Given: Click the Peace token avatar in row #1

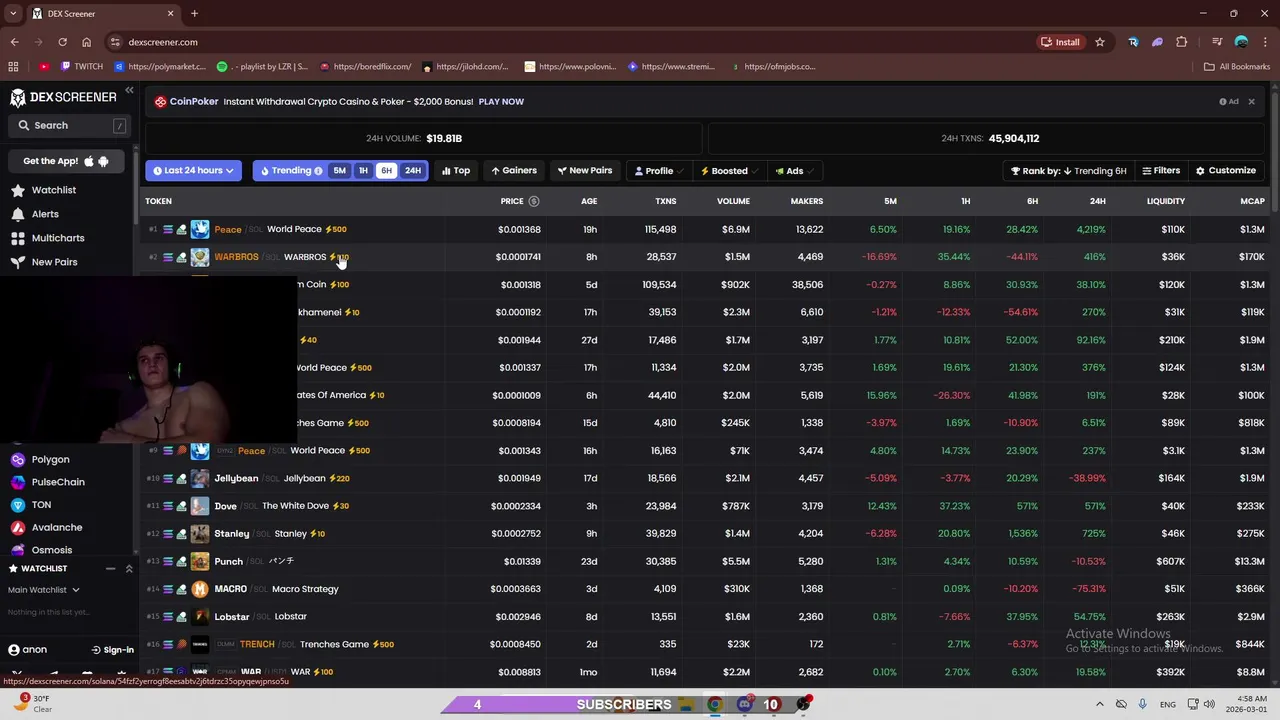Looking at the screenshot, I should (200, 229).
